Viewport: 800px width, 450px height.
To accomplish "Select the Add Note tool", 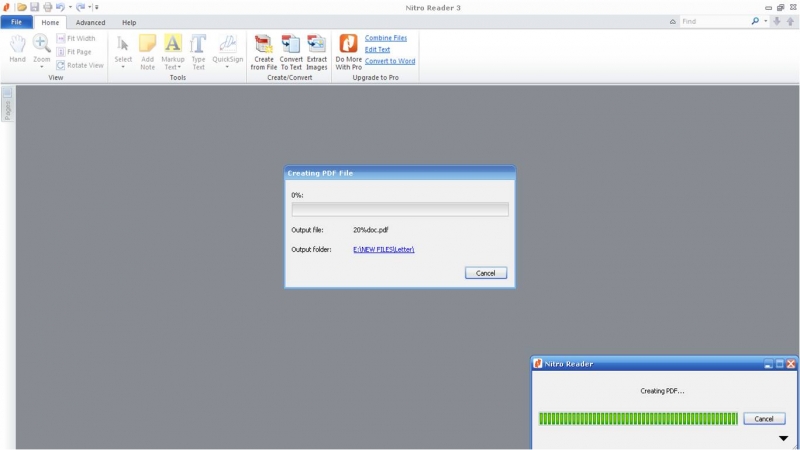I will 147,44.
